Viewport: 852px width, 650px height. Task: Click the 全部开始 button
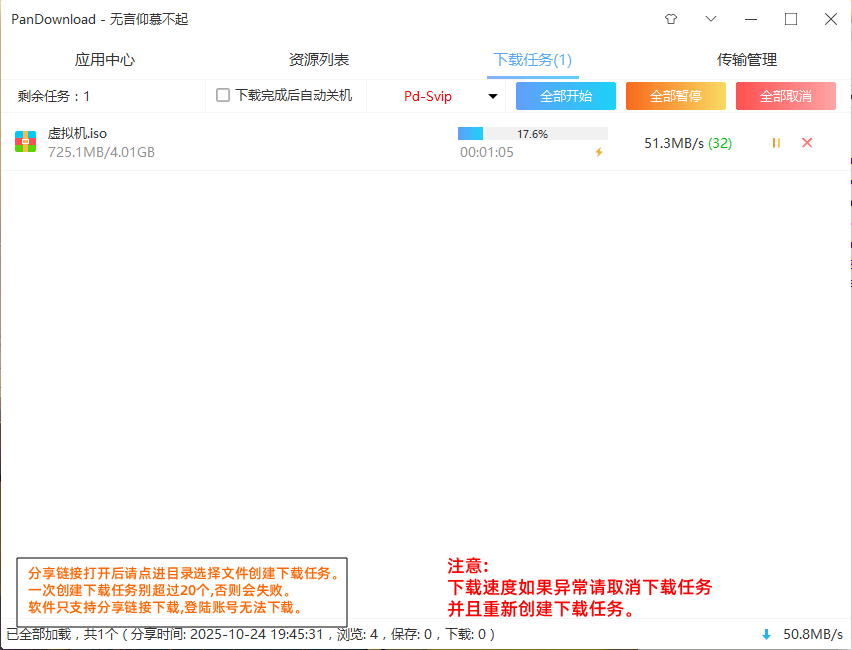[566, 96]
